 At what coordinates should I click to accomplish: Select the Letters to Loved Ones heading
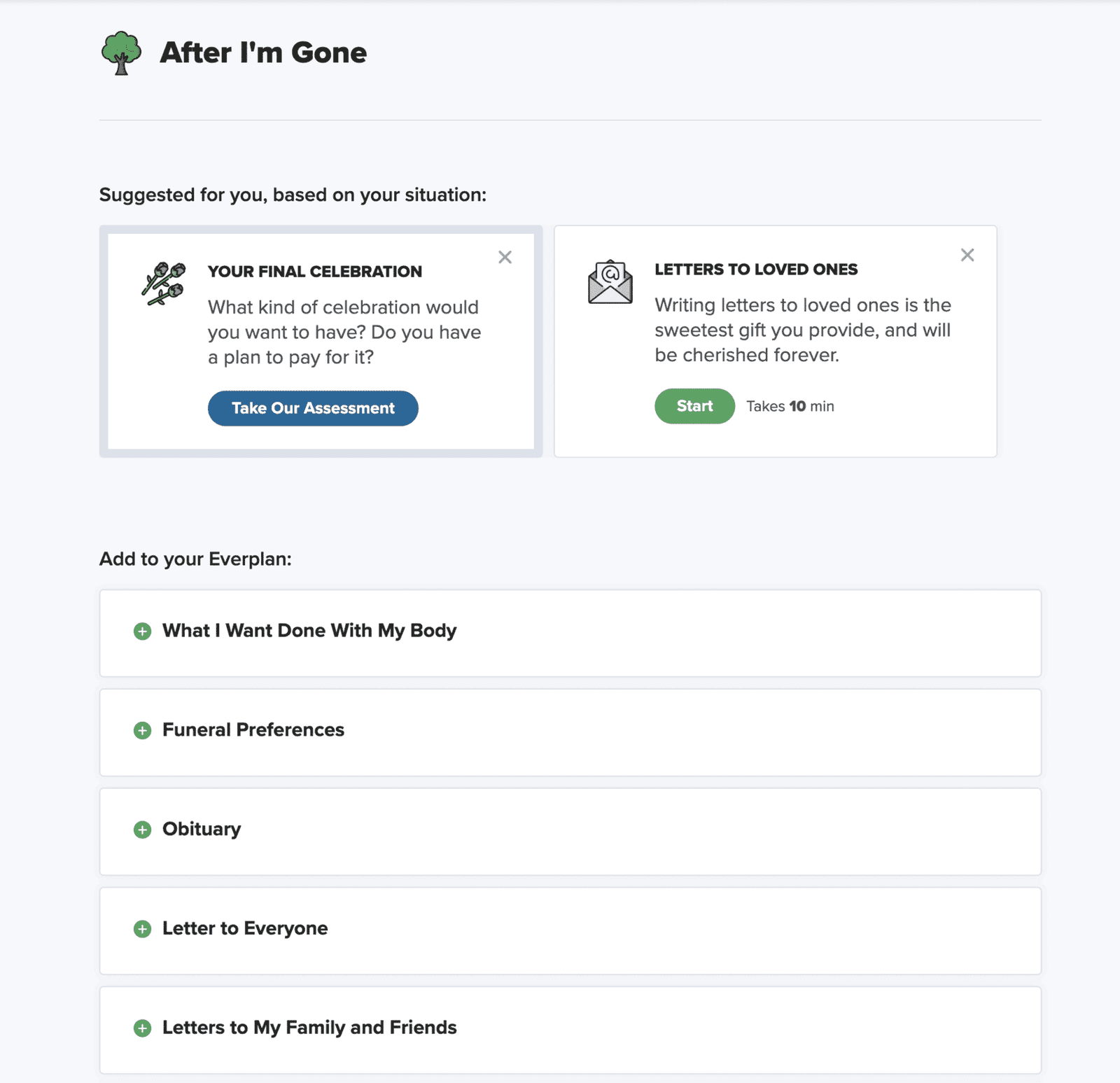pyautogui.click(x=756, y=270)
